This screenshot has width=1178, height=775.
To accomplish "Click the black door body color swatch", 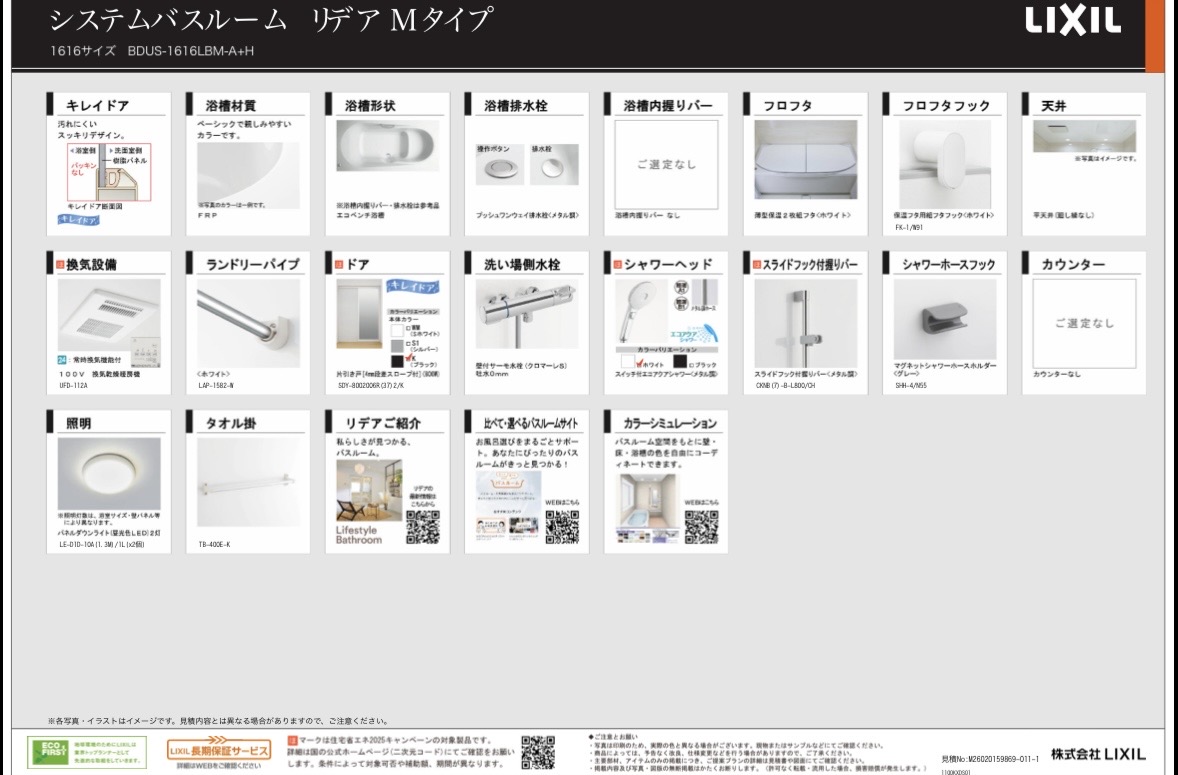I will (396, 359).
